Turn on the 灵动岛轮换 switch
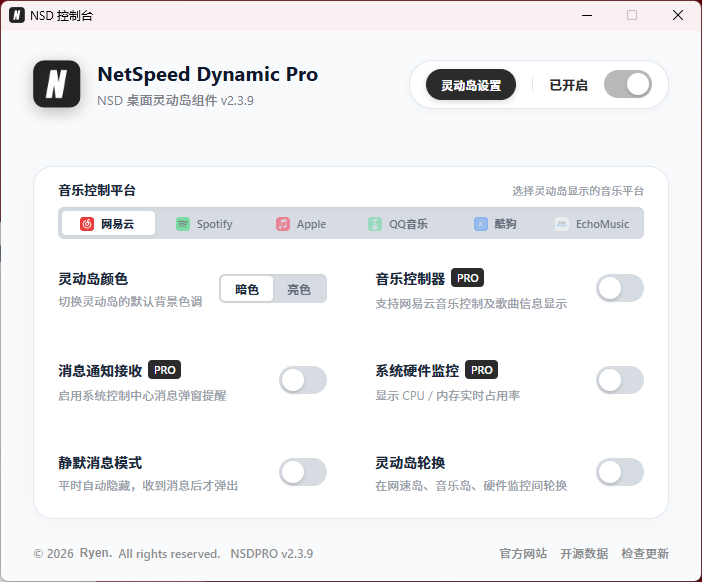The width and height of the screenshot is (702, 582). coord(620,472)
